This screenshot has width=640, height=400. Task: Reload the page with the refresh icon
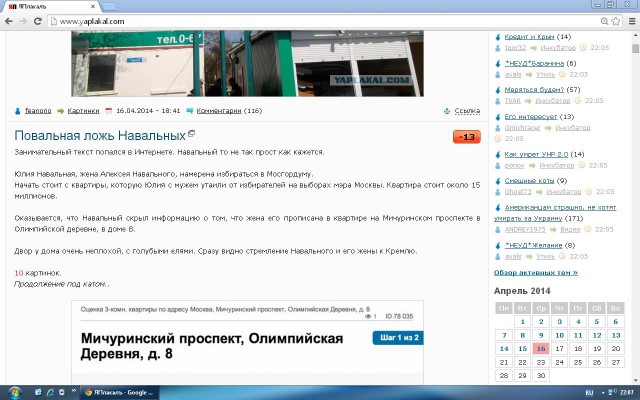[38, 21]
